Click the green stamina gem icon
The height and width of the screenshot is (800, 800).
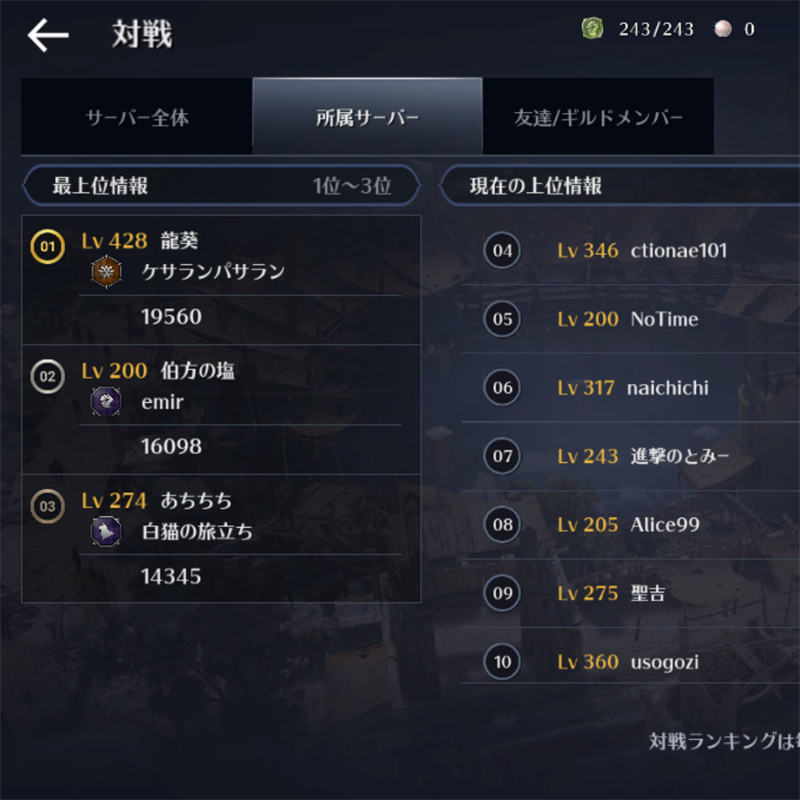[x=592, y=29]
